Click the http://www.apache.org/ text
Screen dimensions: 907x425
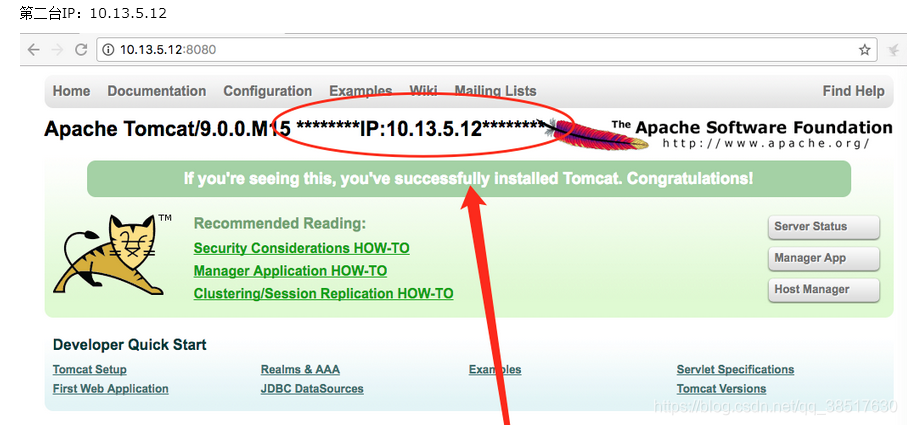pos(766,143)
